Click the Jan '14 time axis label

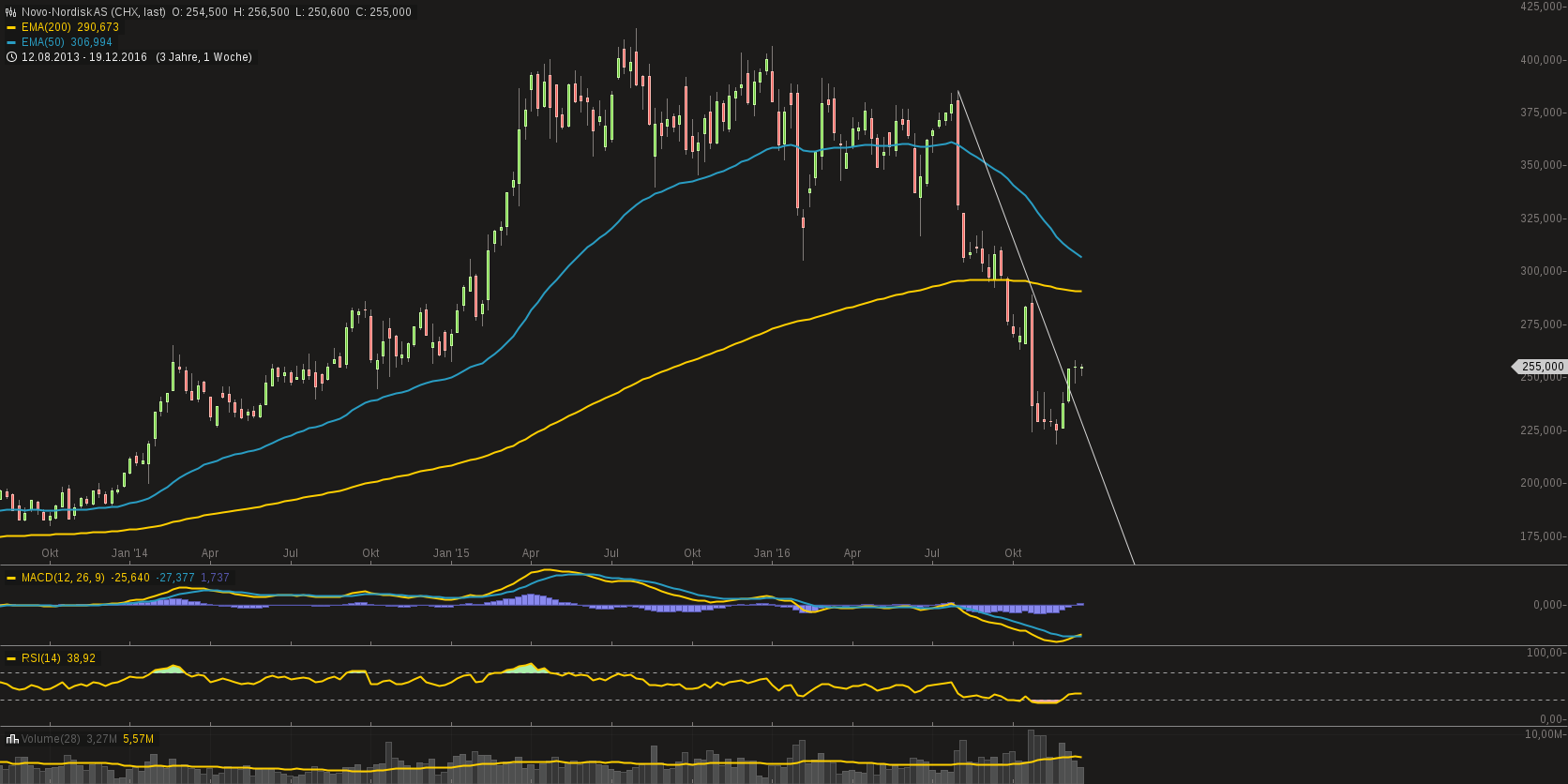(129, 553)
